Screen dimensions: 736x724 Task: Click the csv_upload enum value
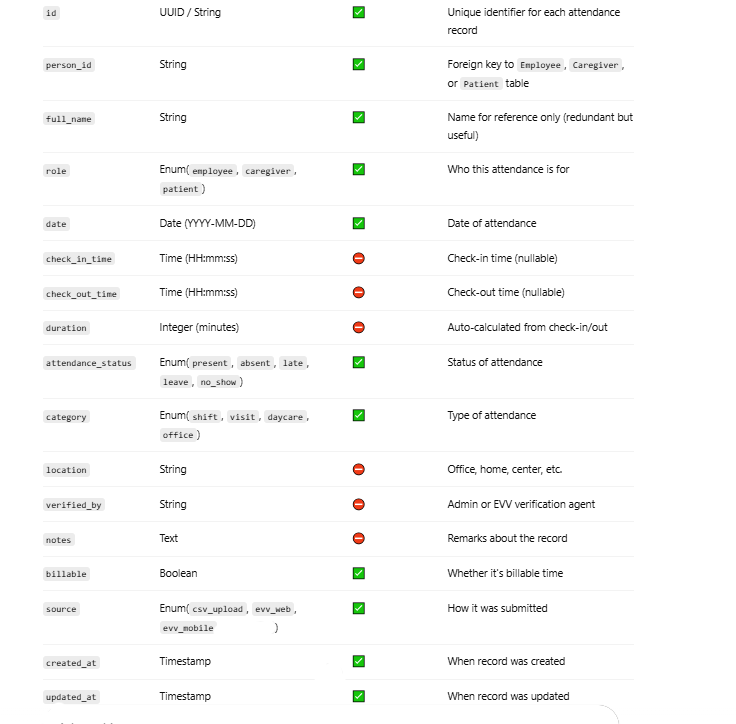click(216, 609)
